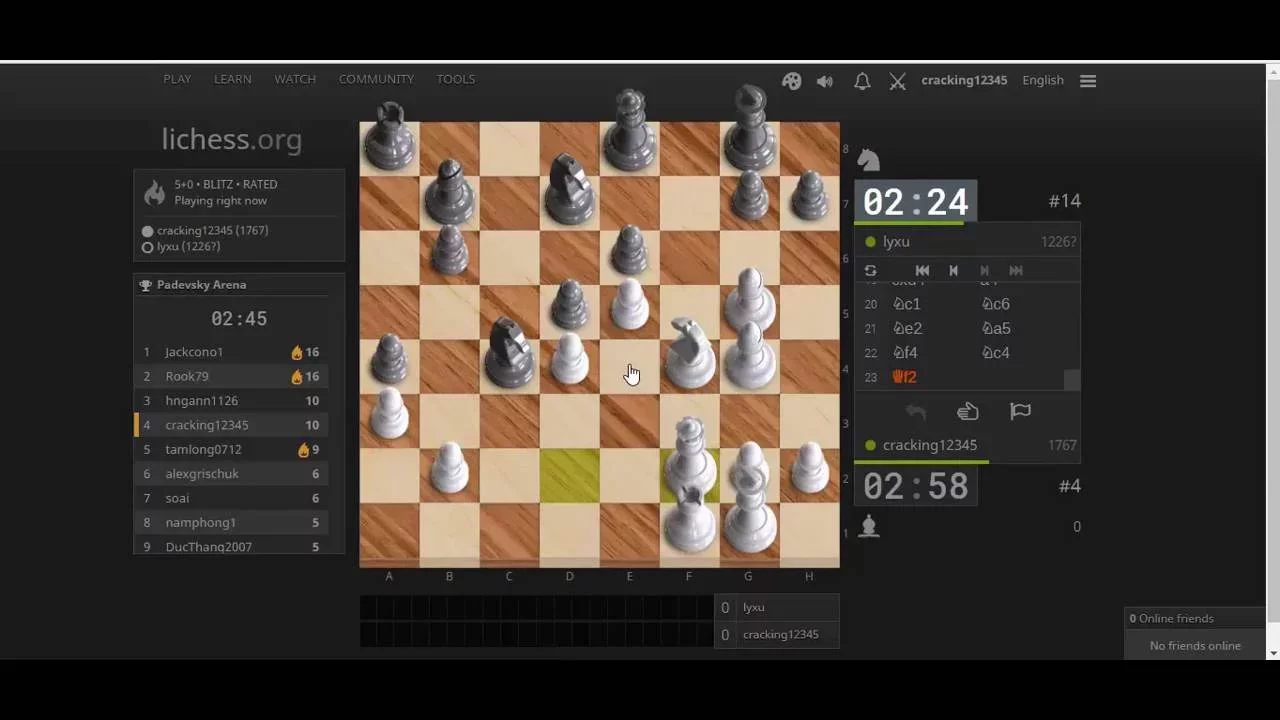Click the move list scrollbar thumb
This screenshot has width=1280, height=720.
1072,380
